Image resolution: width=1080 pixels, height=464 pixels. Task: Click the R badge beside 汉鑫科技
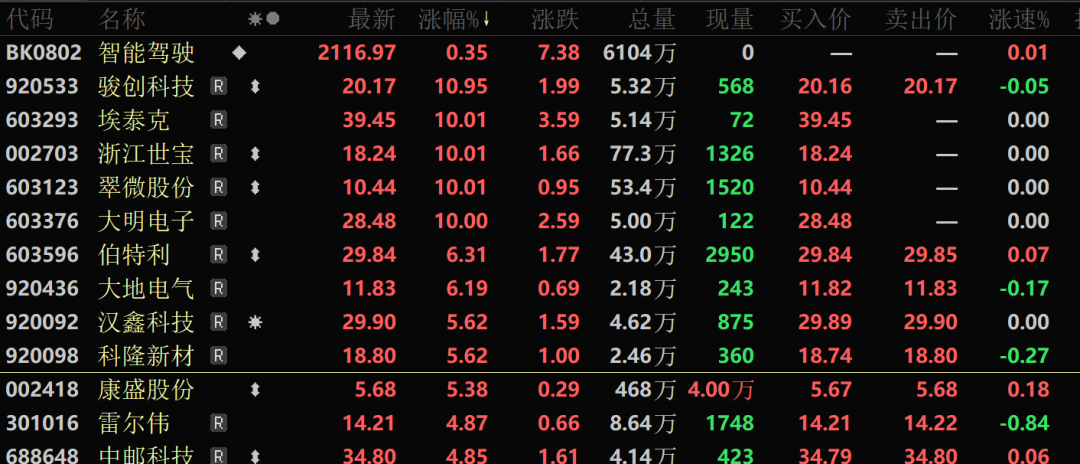(218, 322)
